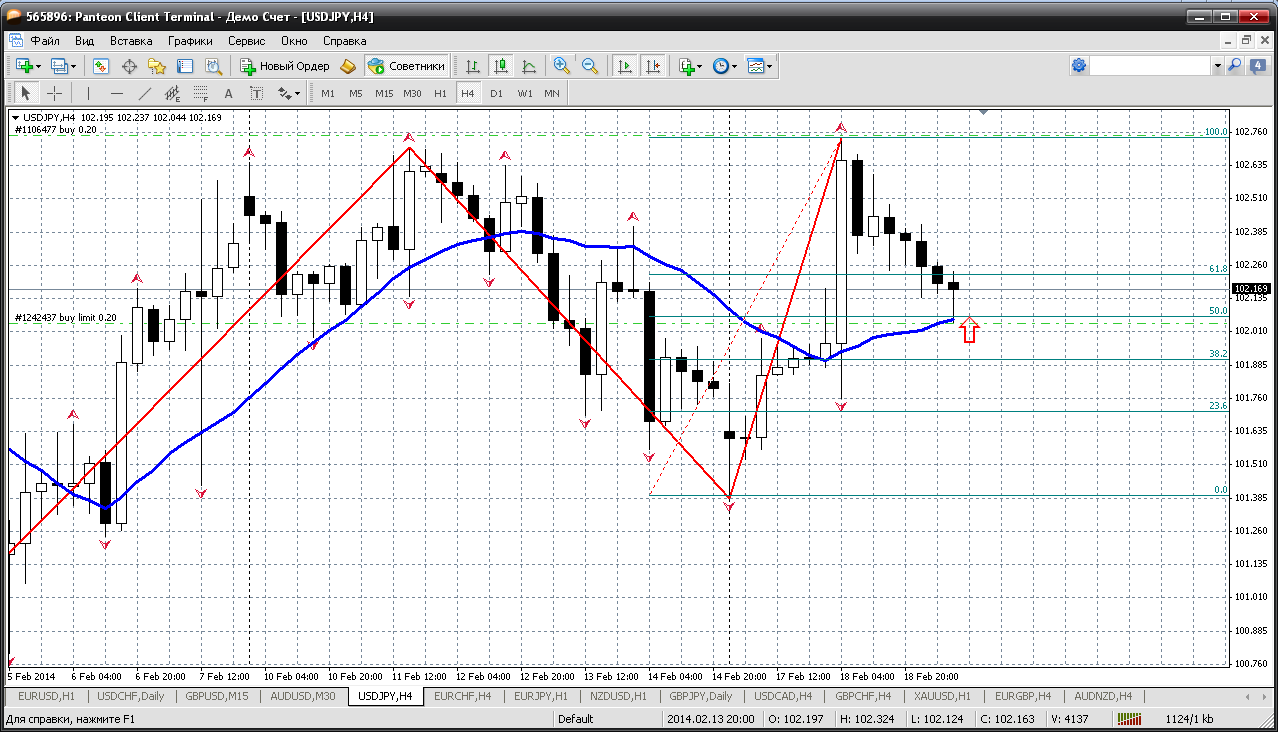The height and width of the screenshot is (732, 1278).
Task: Expand the Templates dropdown arrow
Action: coord(770,66)
